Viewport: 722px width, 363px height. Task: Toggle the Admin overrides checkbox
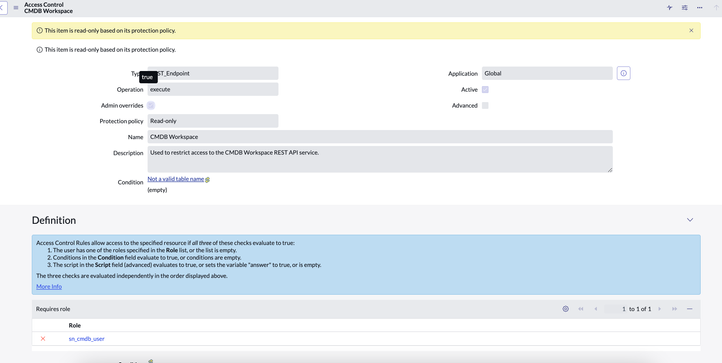(151, 105)
